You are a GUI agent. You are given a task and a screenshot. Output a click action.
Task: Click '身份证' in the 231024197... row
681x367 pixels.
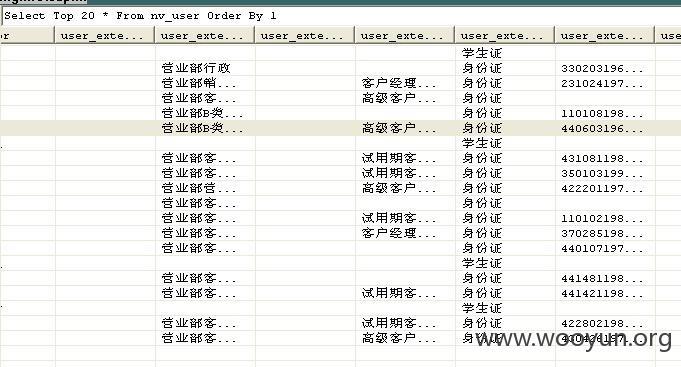click(x=482, y=83)
